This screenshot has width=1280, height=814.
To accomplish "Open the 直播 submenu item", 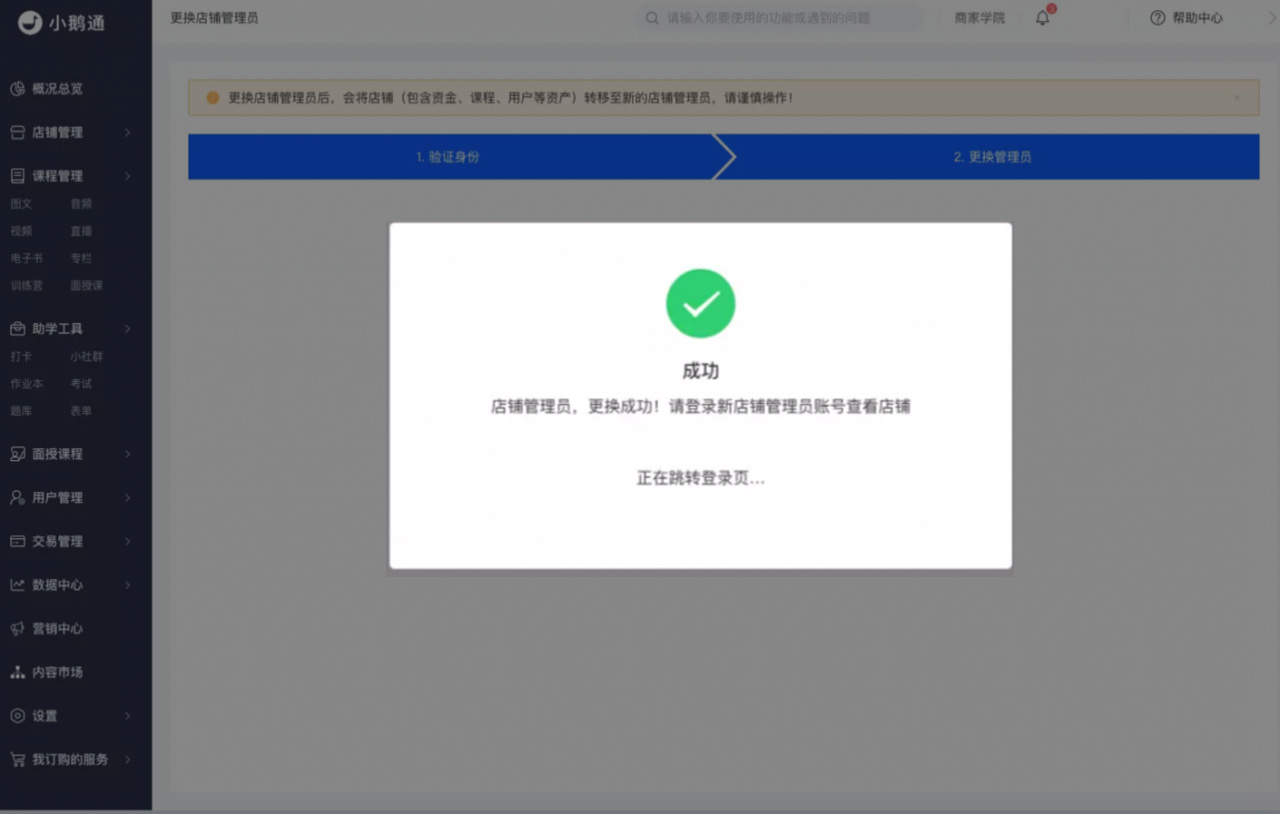I will click(x=81, y=231).
